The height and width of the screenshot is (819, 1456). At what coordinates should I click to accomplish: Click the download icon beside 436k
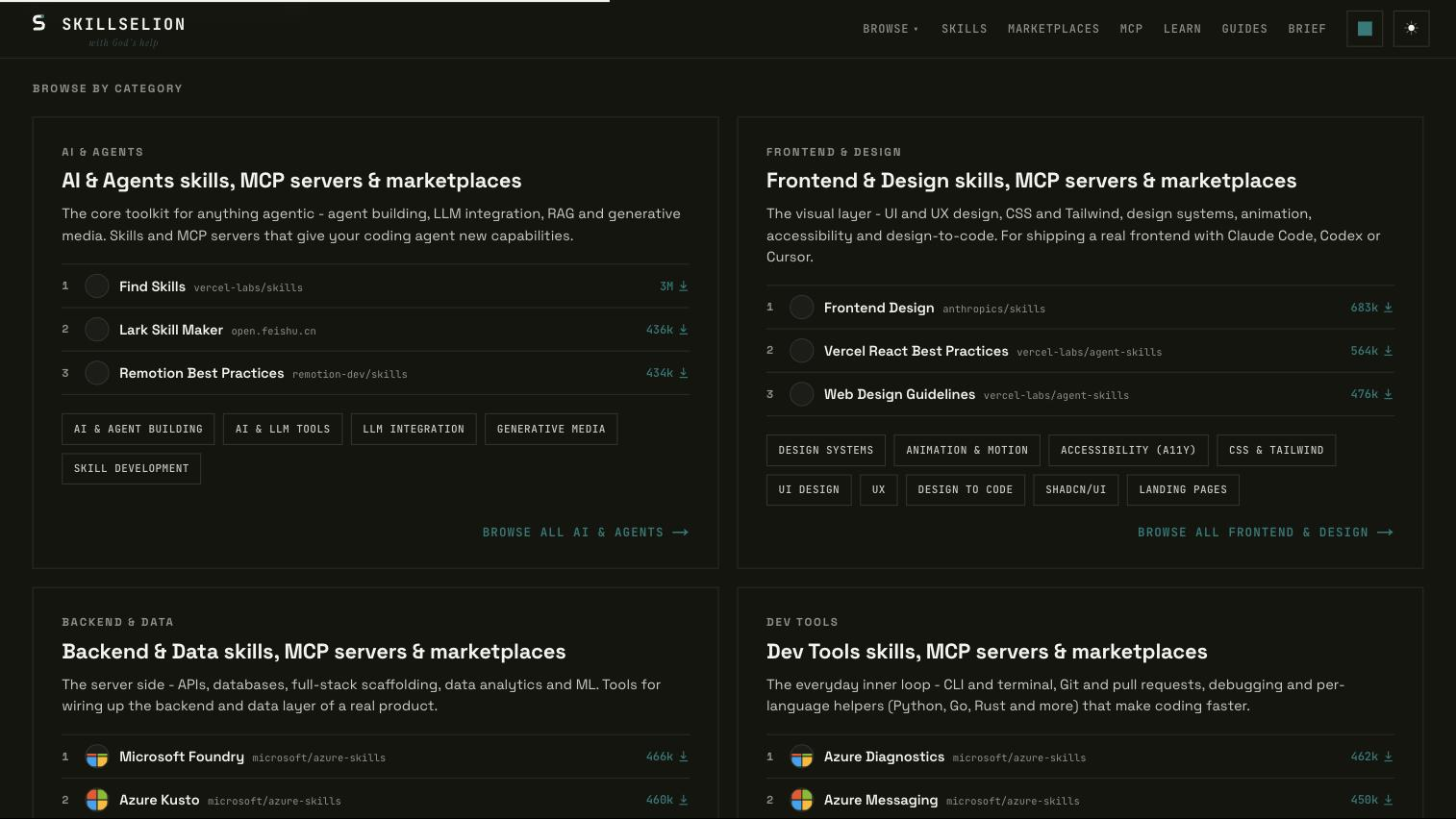point(684,330)
